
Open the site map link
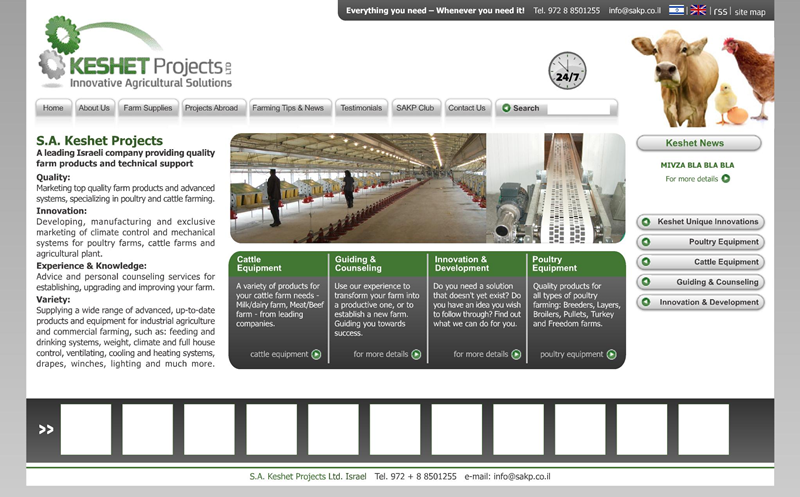click(x=750, y=12)
